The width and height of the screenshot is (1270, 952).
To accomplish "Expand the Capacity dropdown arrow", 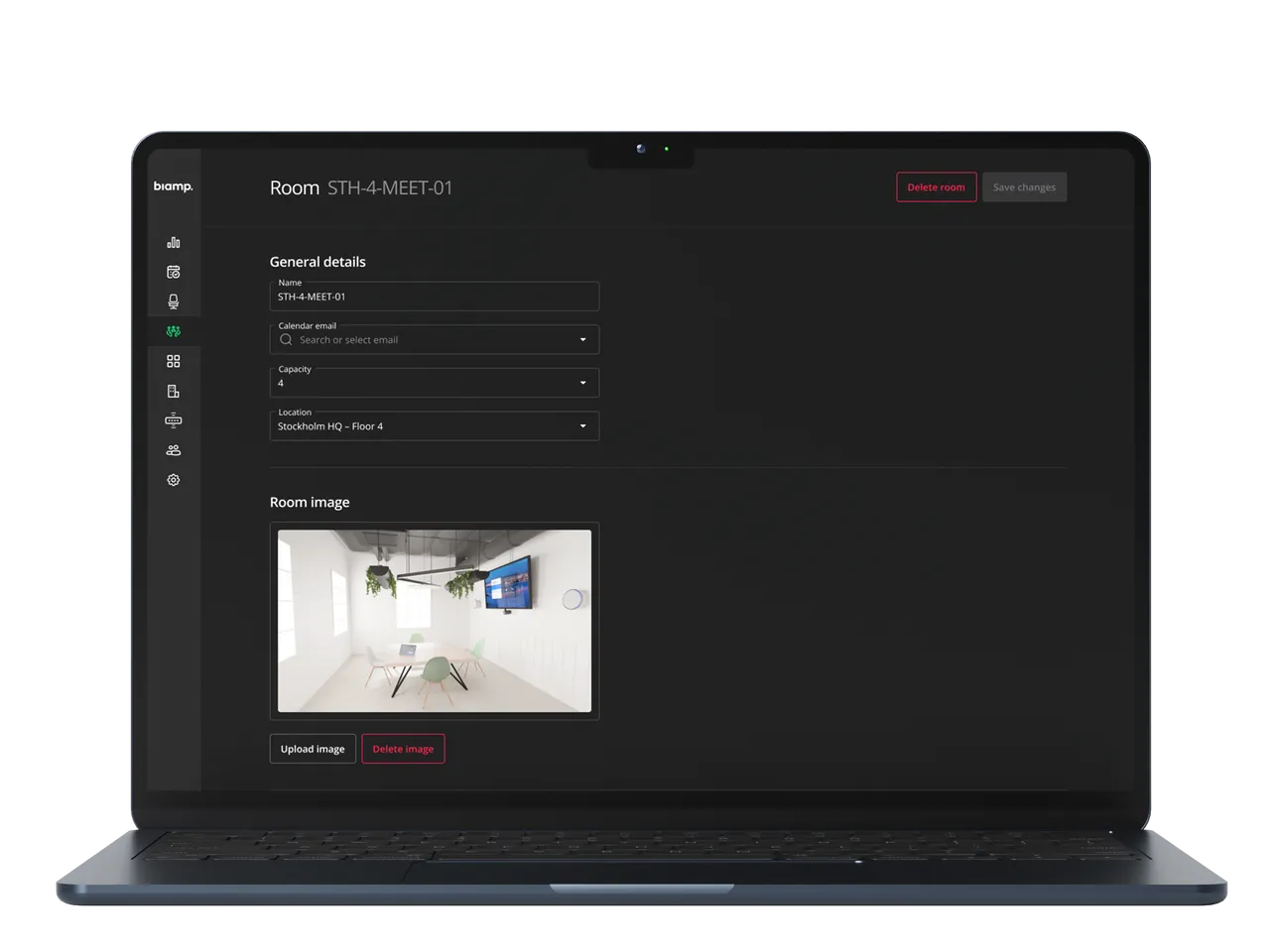I will (x=582, y=383).
